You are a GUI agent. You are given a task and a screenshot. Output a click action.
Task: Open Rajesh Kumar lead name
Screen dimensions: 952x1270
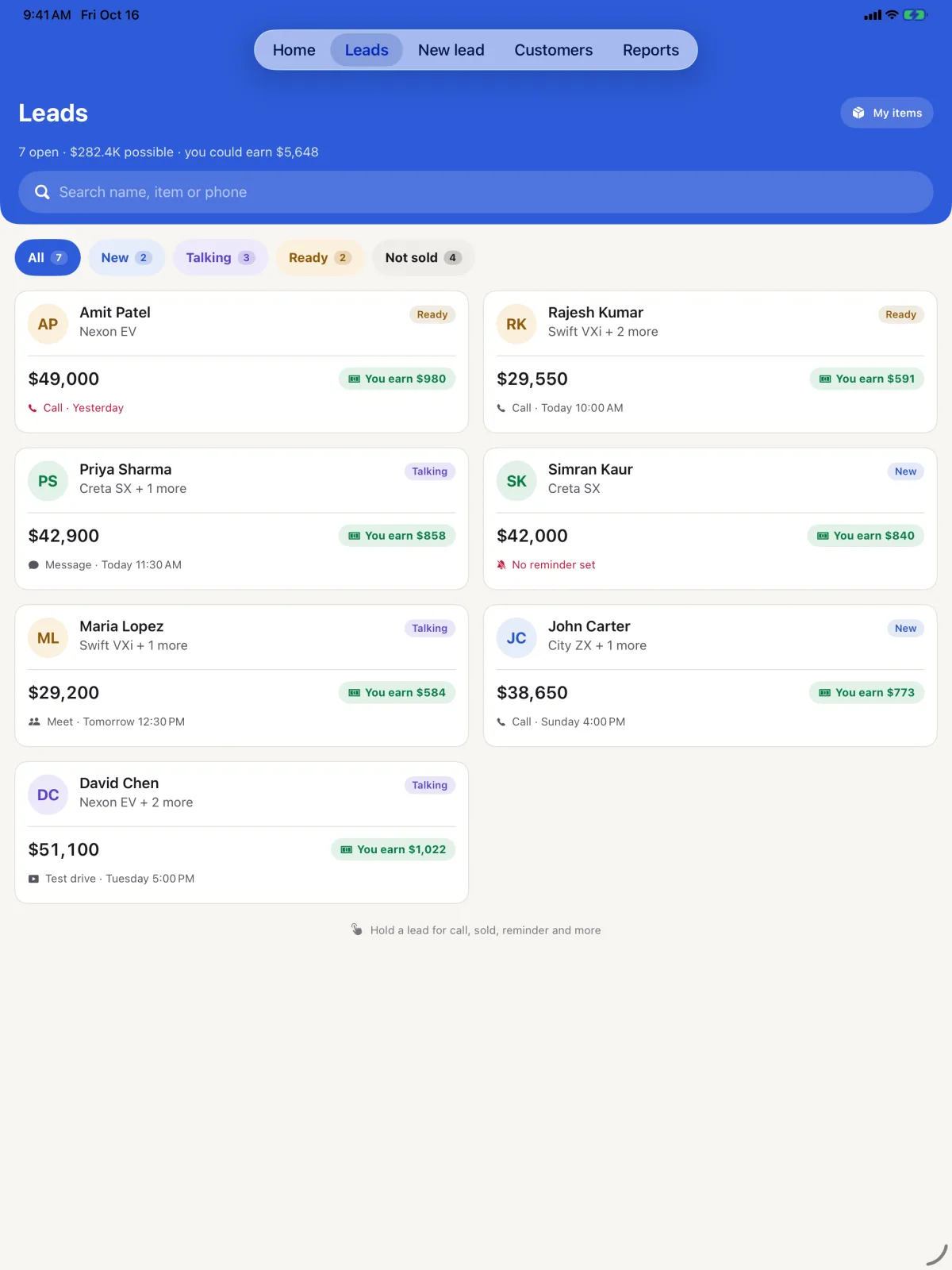pyautogui.click(x=596, y=313)
